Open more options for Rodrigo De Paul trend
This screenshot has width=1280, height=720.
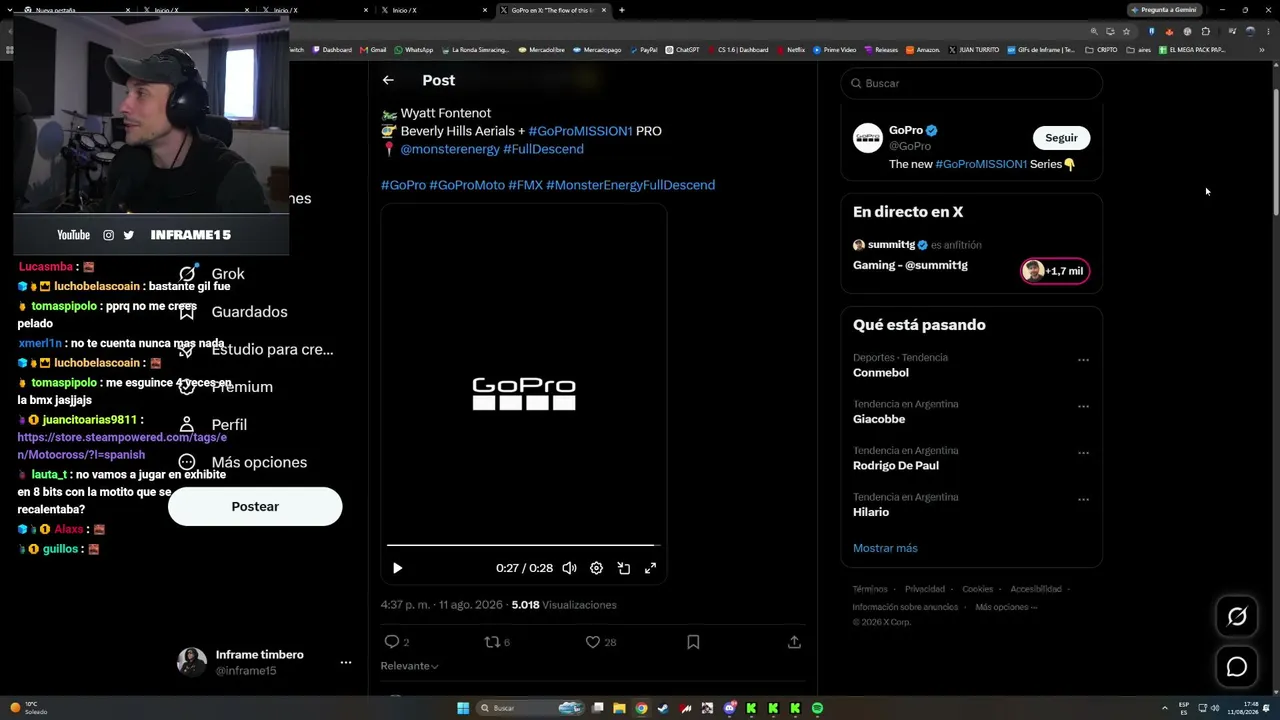[1083, 453]
